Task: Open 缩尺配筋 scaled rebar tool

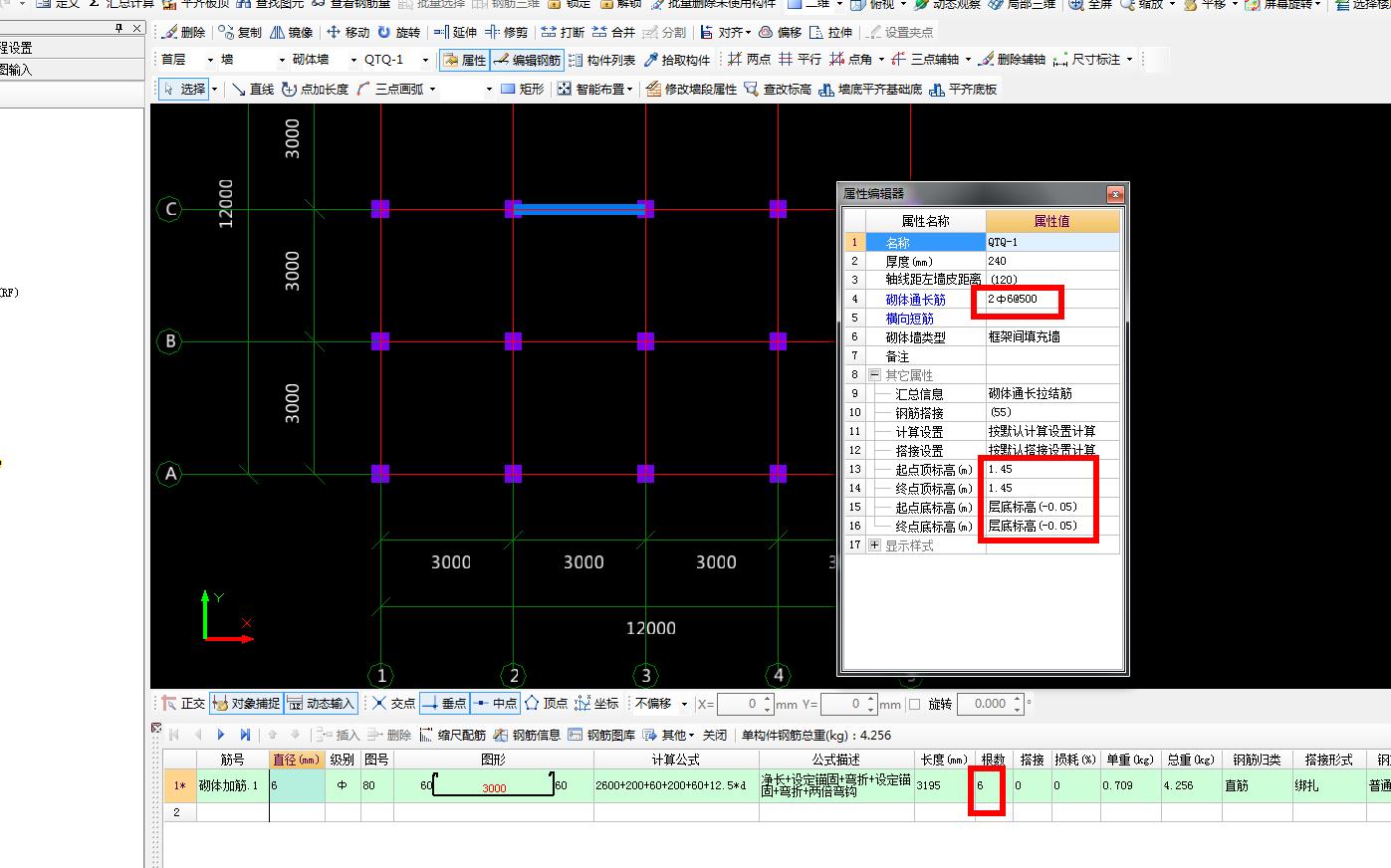Action: [x=452, y=735]
